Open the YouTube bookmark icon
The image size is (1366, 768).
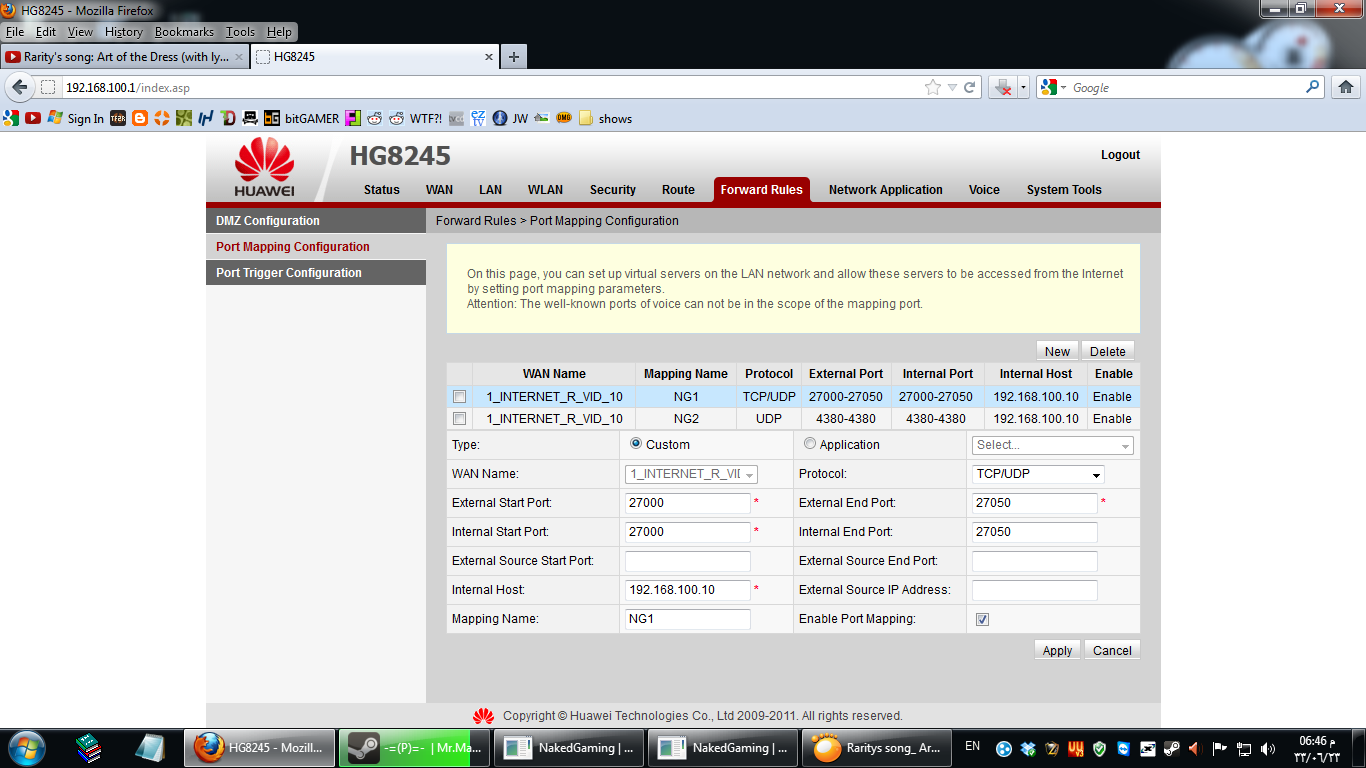pyautogui.click(x=33, y=118)
